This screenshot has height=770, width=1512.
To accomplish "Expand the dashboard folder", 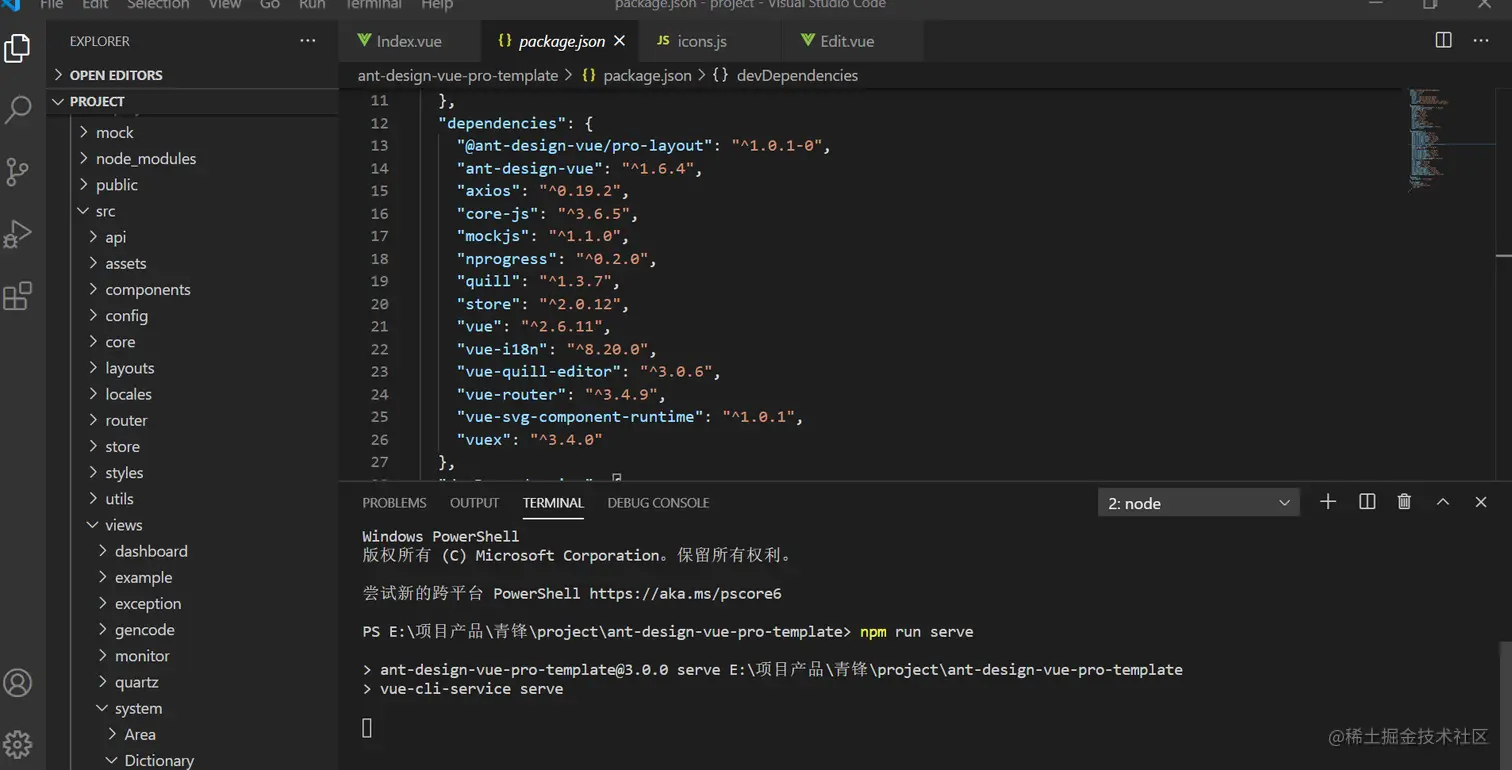I will 193,551.
